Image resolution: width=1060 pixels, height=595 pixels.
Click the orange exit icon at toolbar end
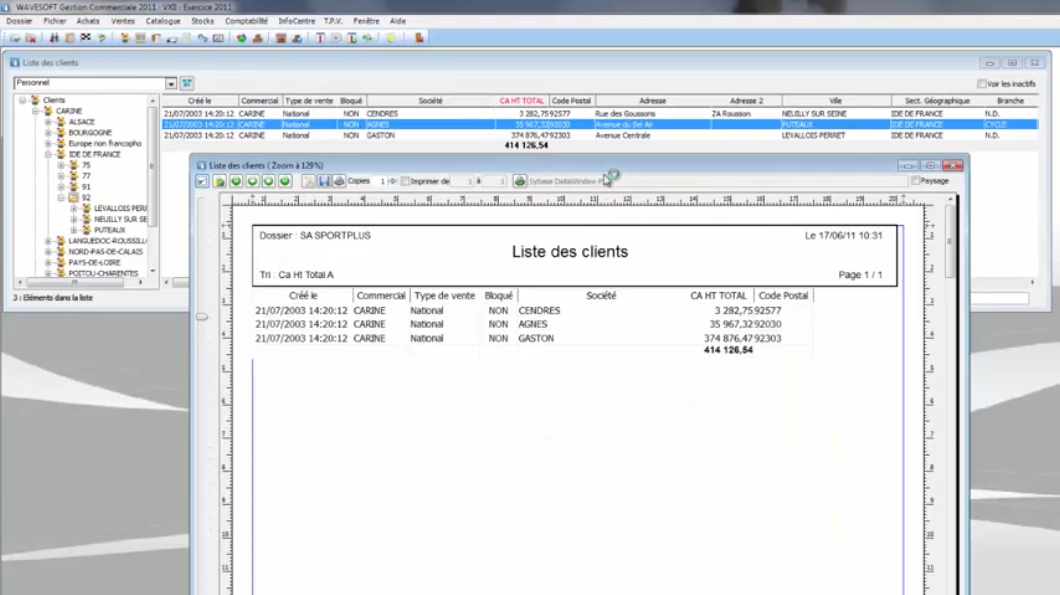coord(419,38)
